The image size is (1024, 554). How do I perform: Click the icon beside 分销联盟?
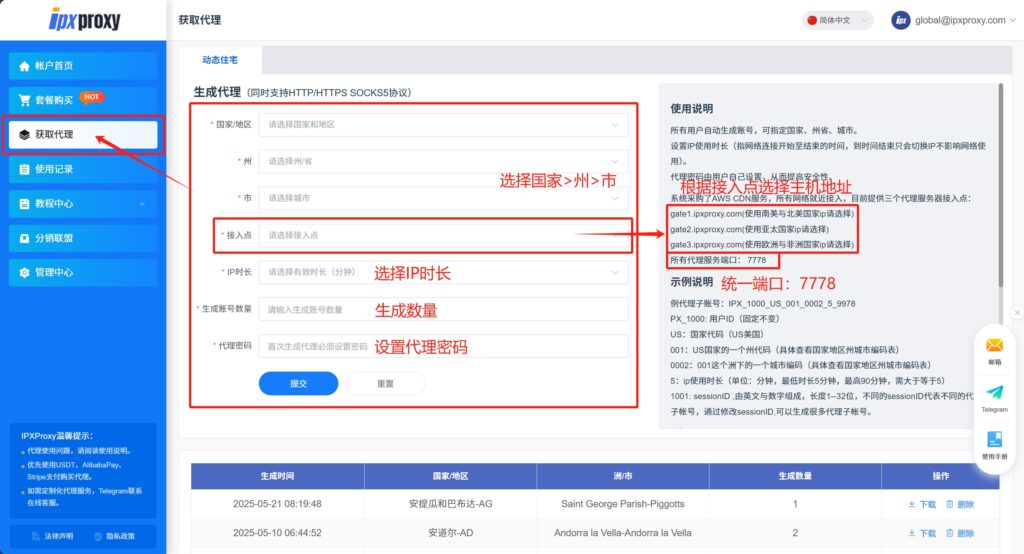pyautogui.click(x=24, y=238)
